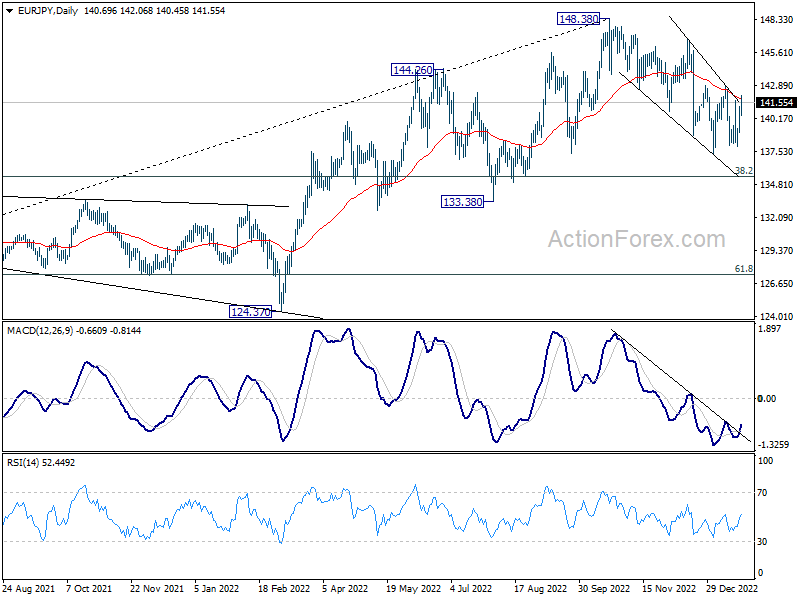The height and width of the screenshot is (600, 800).
Task: Click the 61.8 Fibonacci level label
Action: pos(744,268)
